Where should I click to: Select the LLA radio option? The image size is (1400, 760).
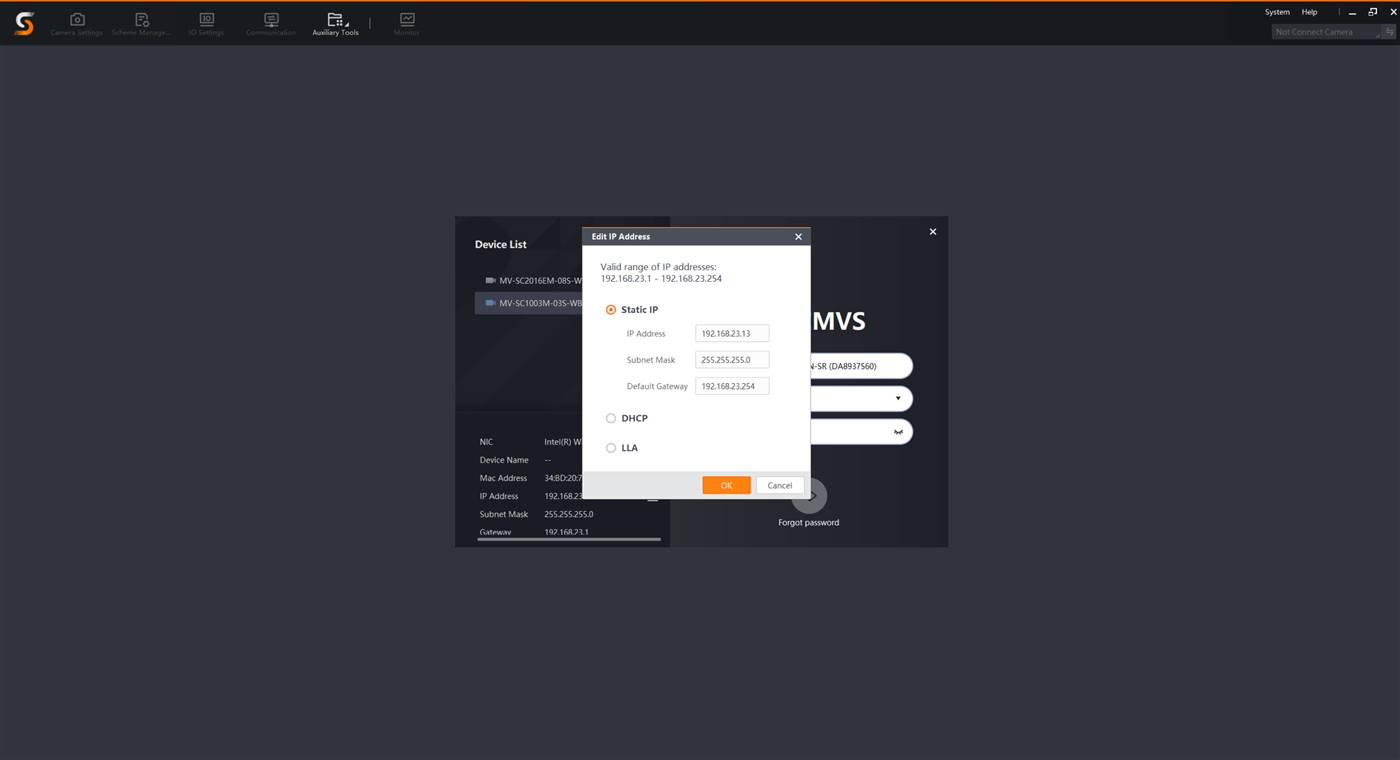click(611, 448)
